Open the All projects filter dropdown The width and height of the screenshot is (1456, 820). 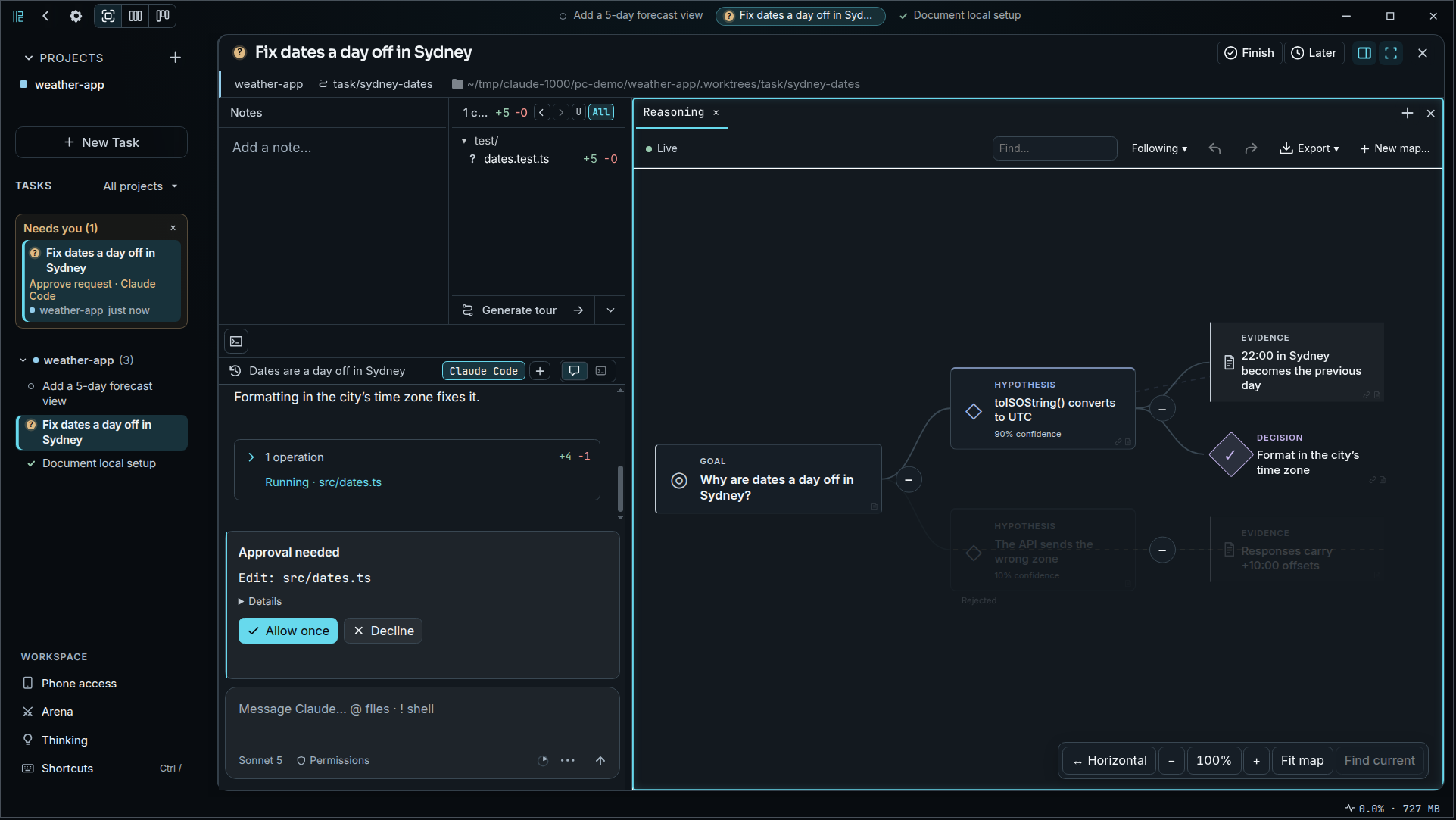[x=141, y=186]
